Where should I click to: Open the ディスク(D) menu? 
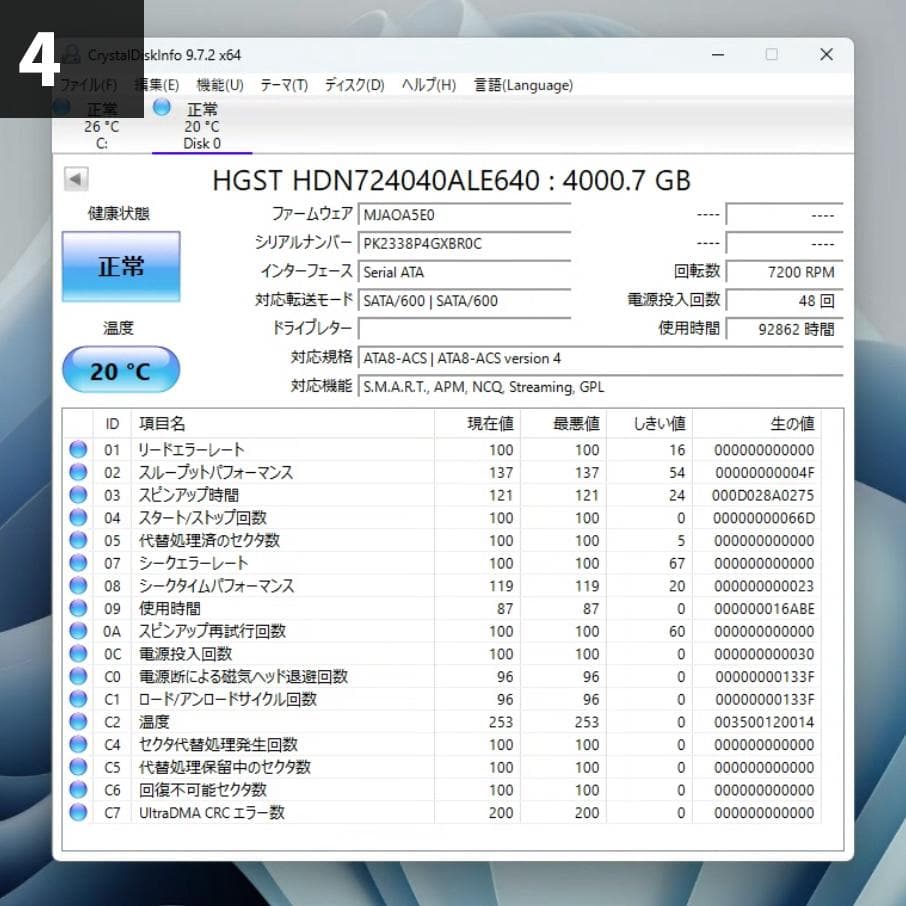pyautogui.click(x=352, y=85)
